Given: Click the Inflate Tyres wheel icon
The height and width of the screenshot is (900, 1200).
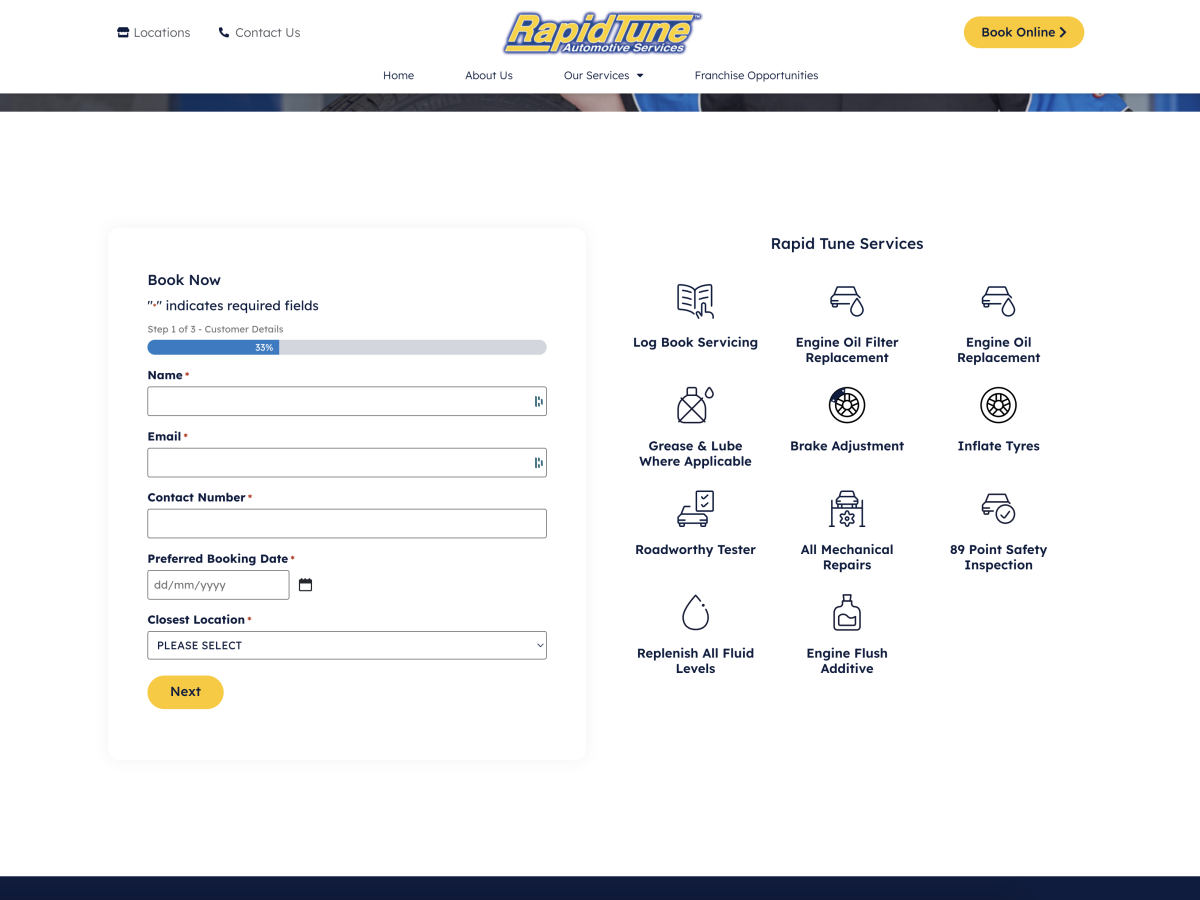Looking at the screenshot, I should 998,405.
